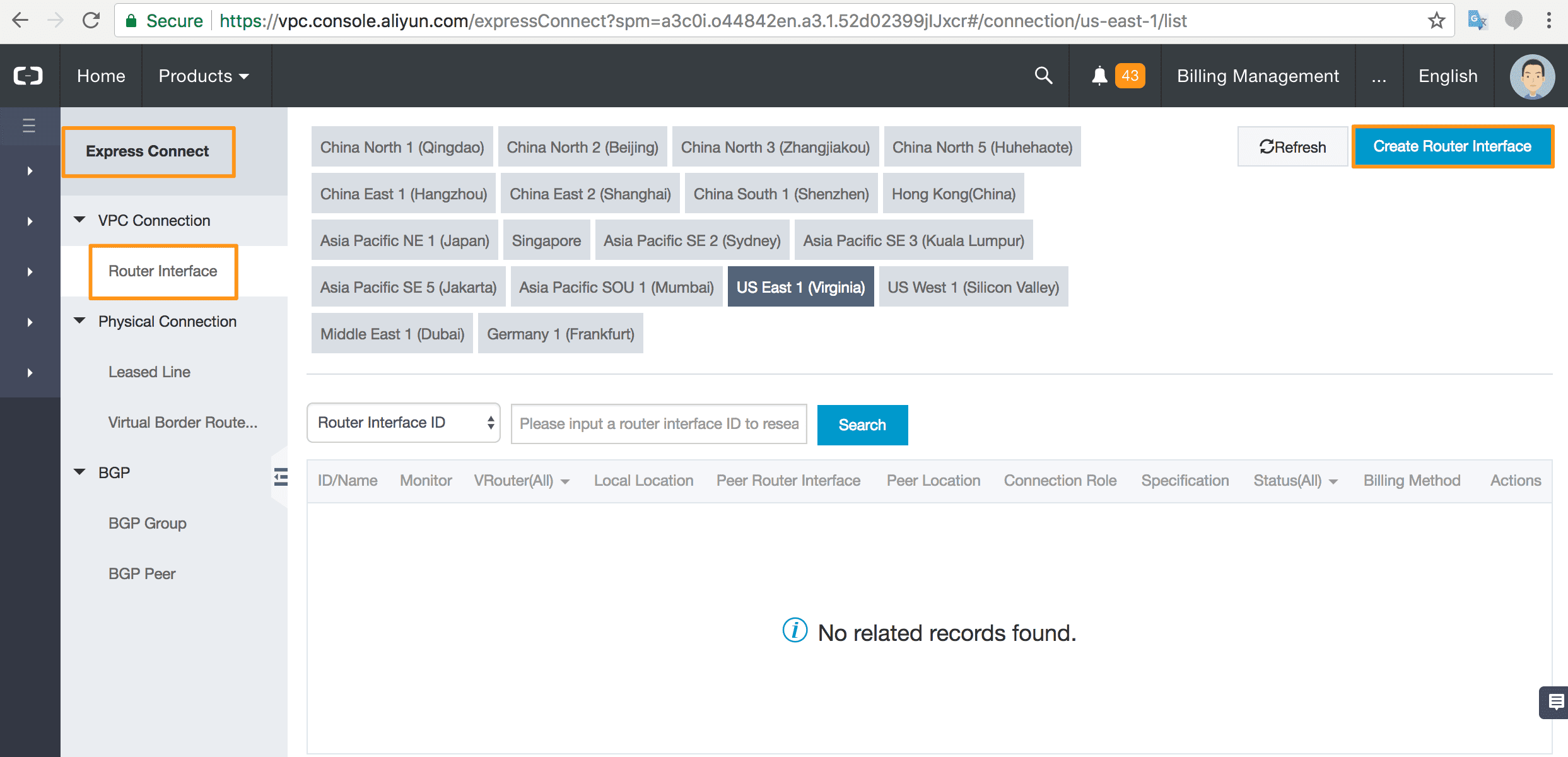Select US East 1 (Virginia) region
Screen dimensions: 1568x757
tap(800, 287)
